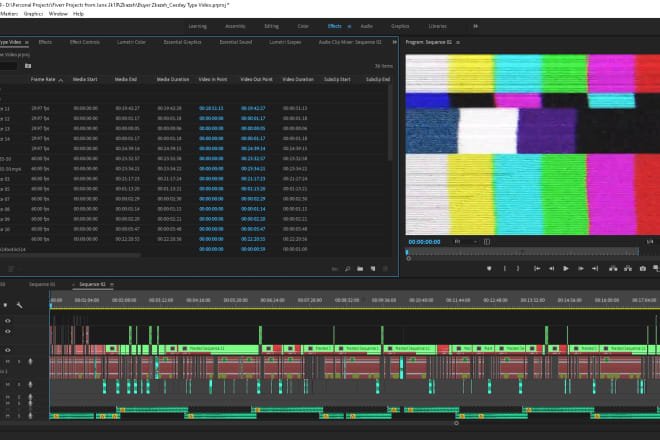Mute the bottom audio track
Viewport: 660px width, 440px height.
[8, 416]
